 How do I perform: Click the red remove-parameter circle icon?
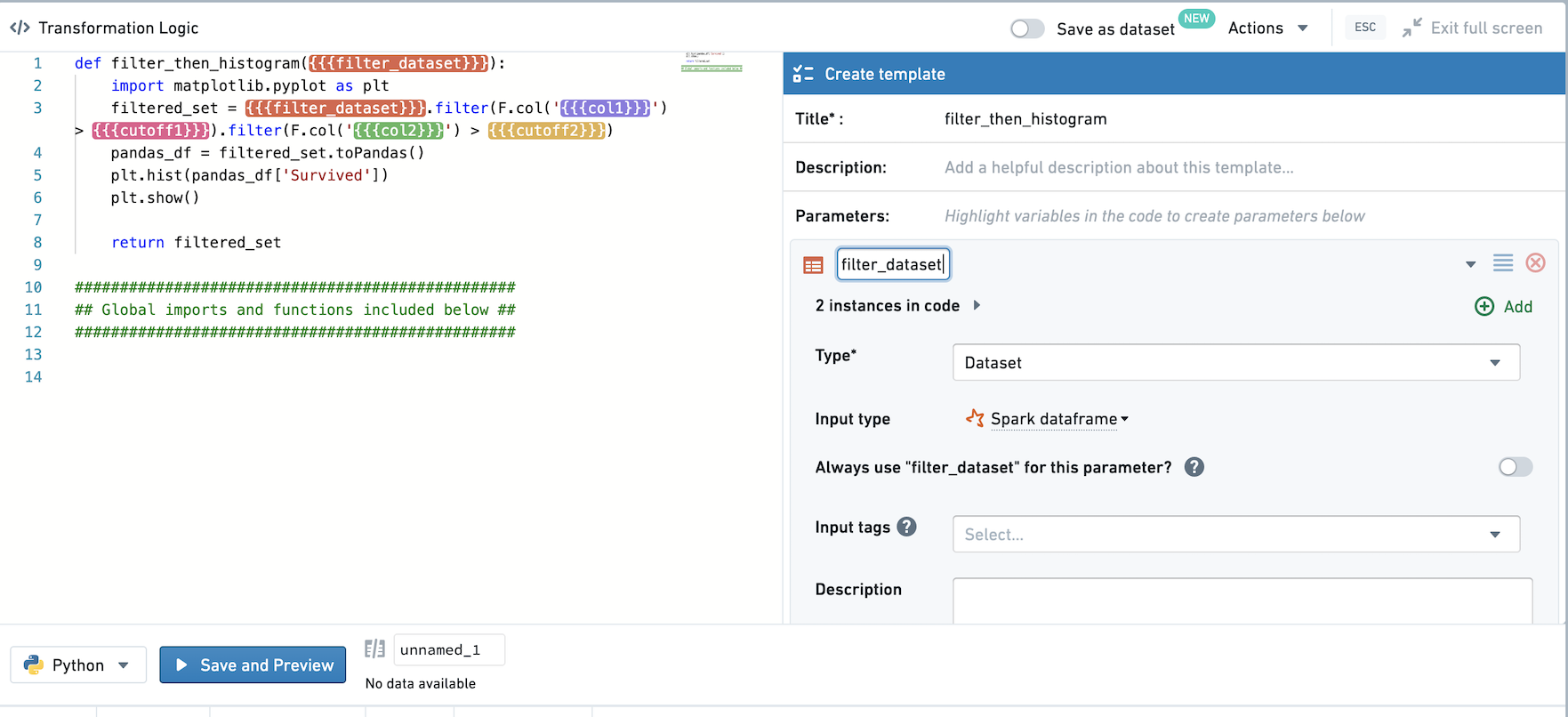click(1535, 262)
